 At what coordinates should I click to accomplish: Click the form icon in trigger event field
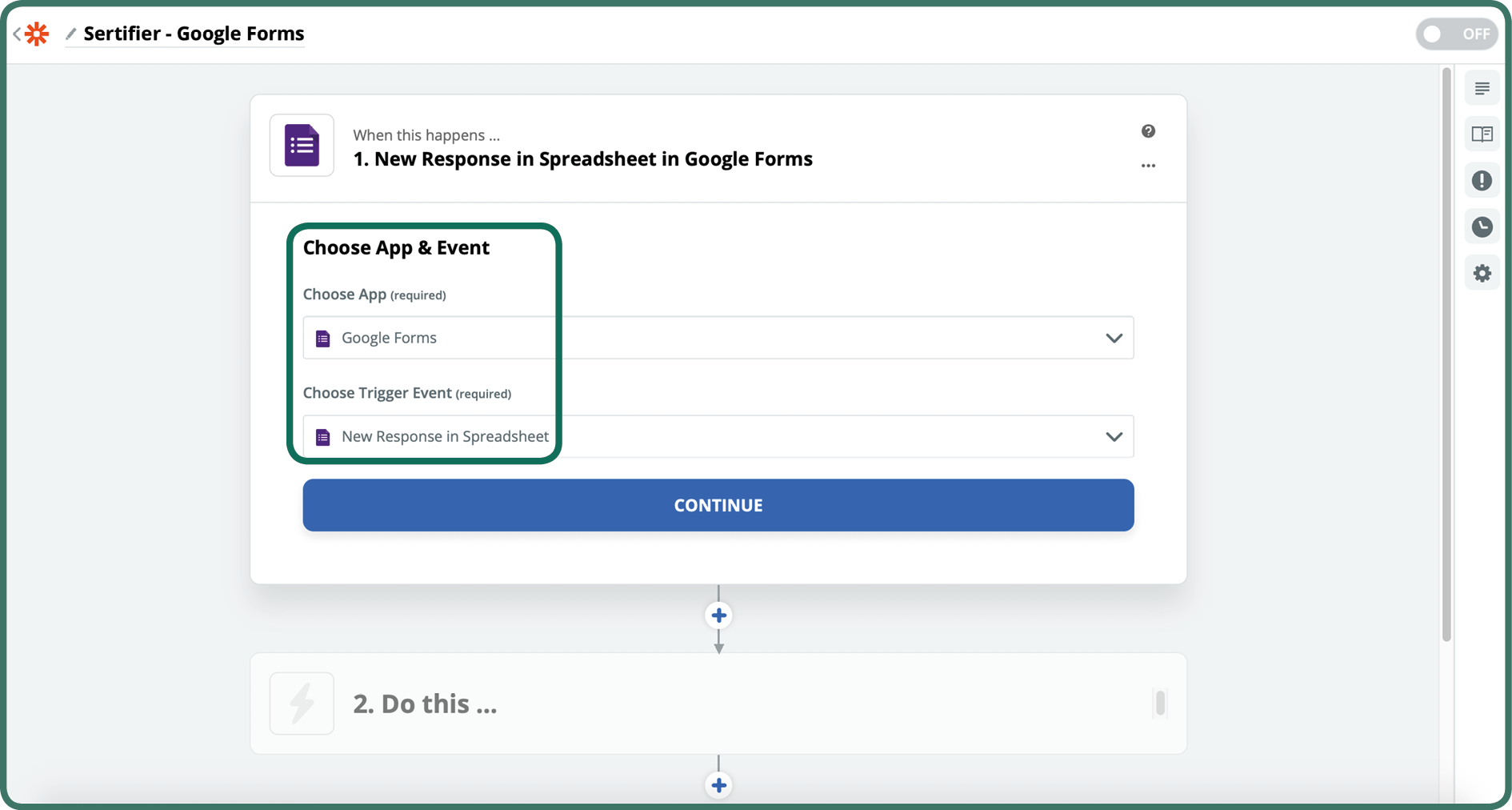pos(323,437)
